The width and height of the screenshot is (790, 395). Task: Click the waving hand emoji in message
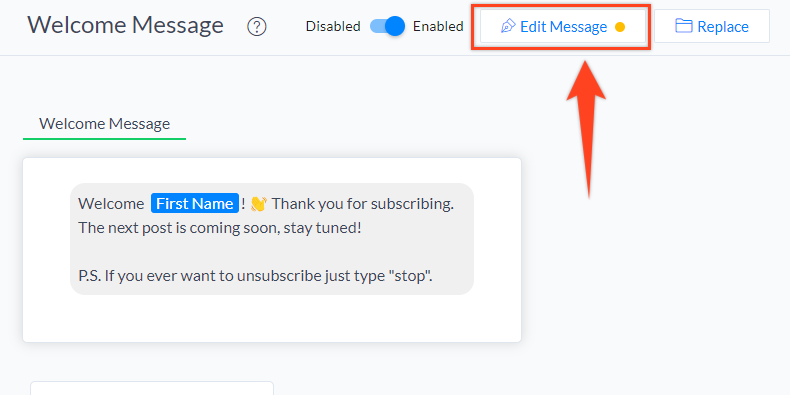pos(258,204)
